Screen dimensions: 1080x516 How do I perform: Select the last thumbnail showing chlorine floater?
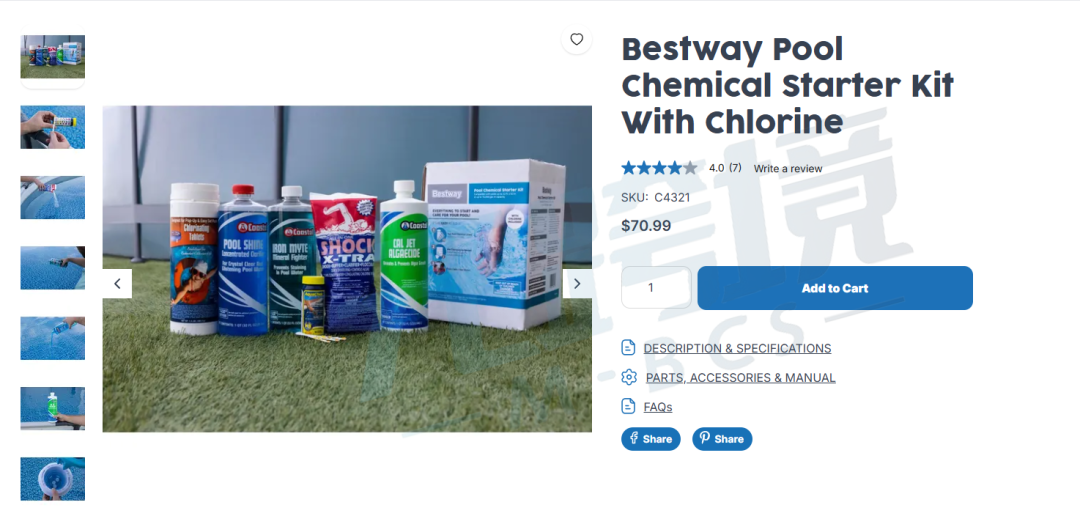click(x=52, y=478)
